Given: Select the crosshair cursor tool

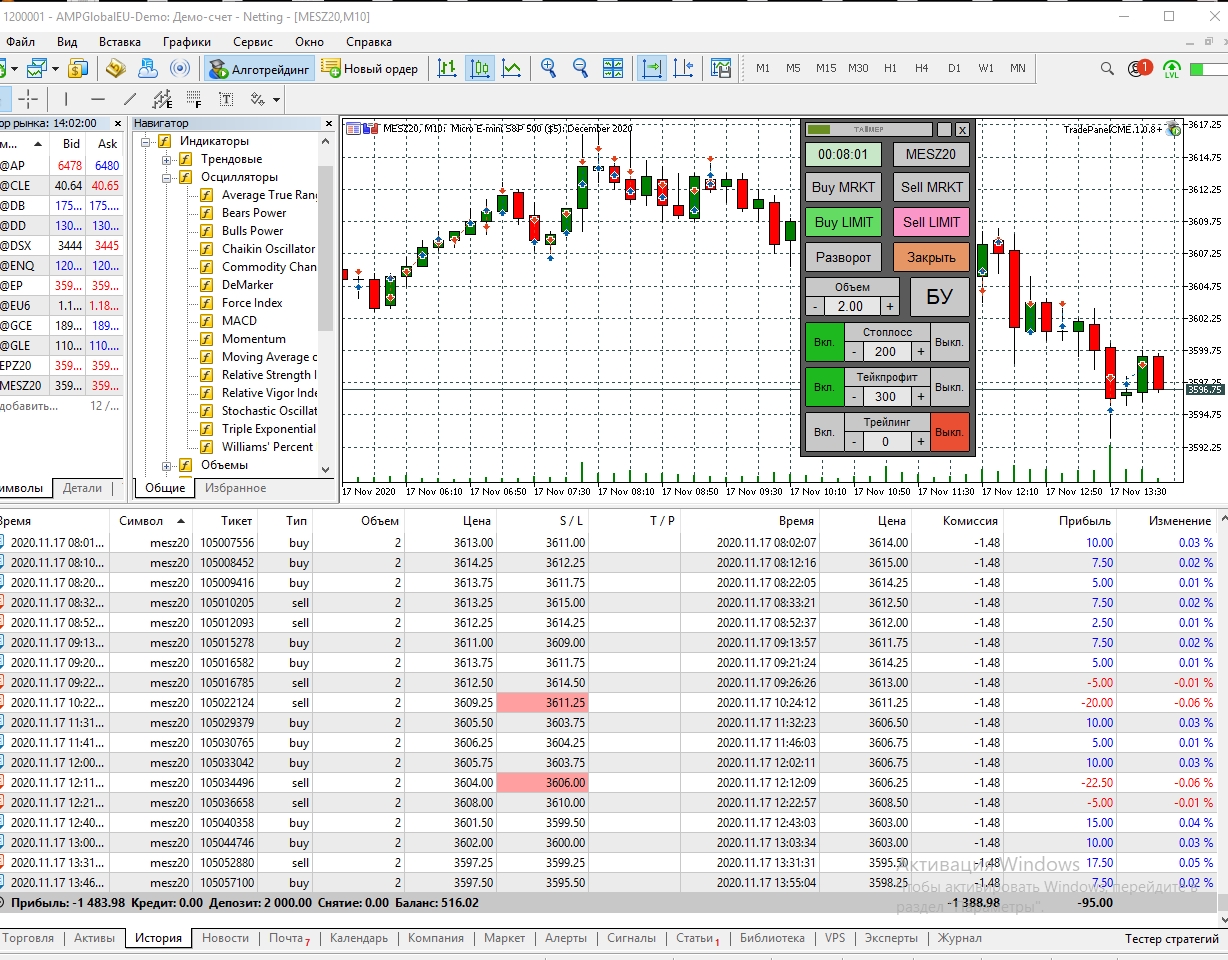Looking at the screenshot, I should click(x=28, y=99).
